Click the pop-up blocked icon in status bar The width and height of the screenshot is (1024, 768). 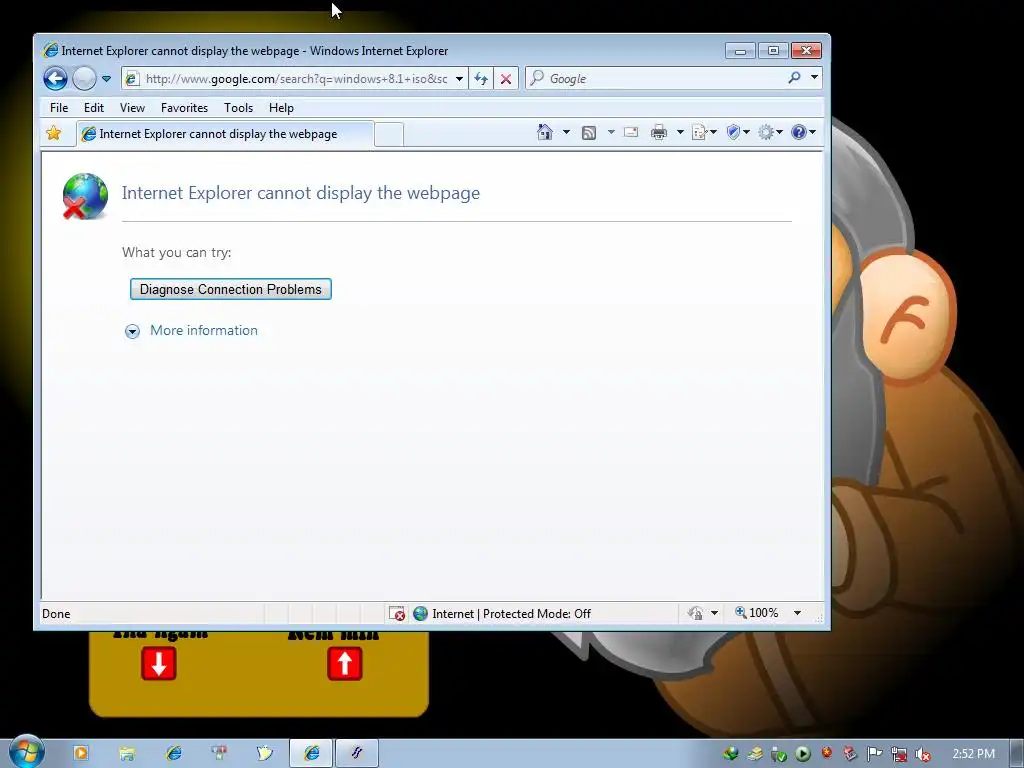396,613
